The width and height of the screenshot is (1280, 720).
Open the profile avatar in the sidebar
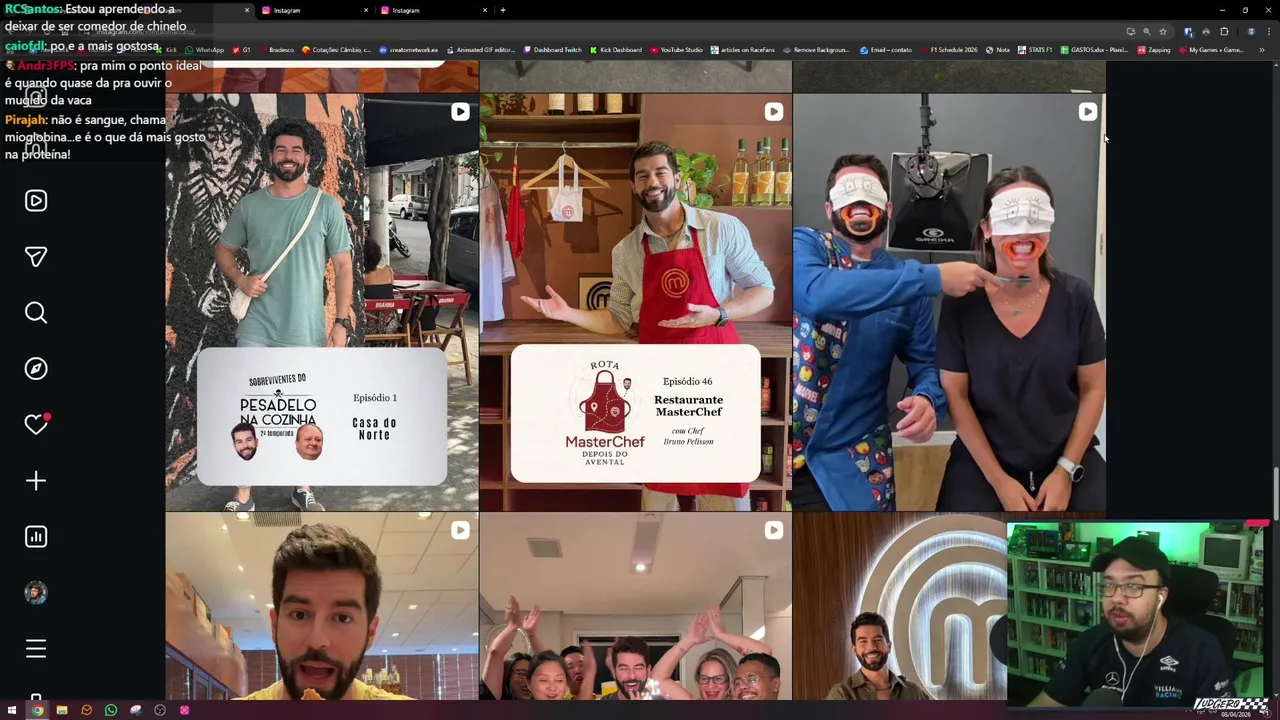(x=36, y=593)
